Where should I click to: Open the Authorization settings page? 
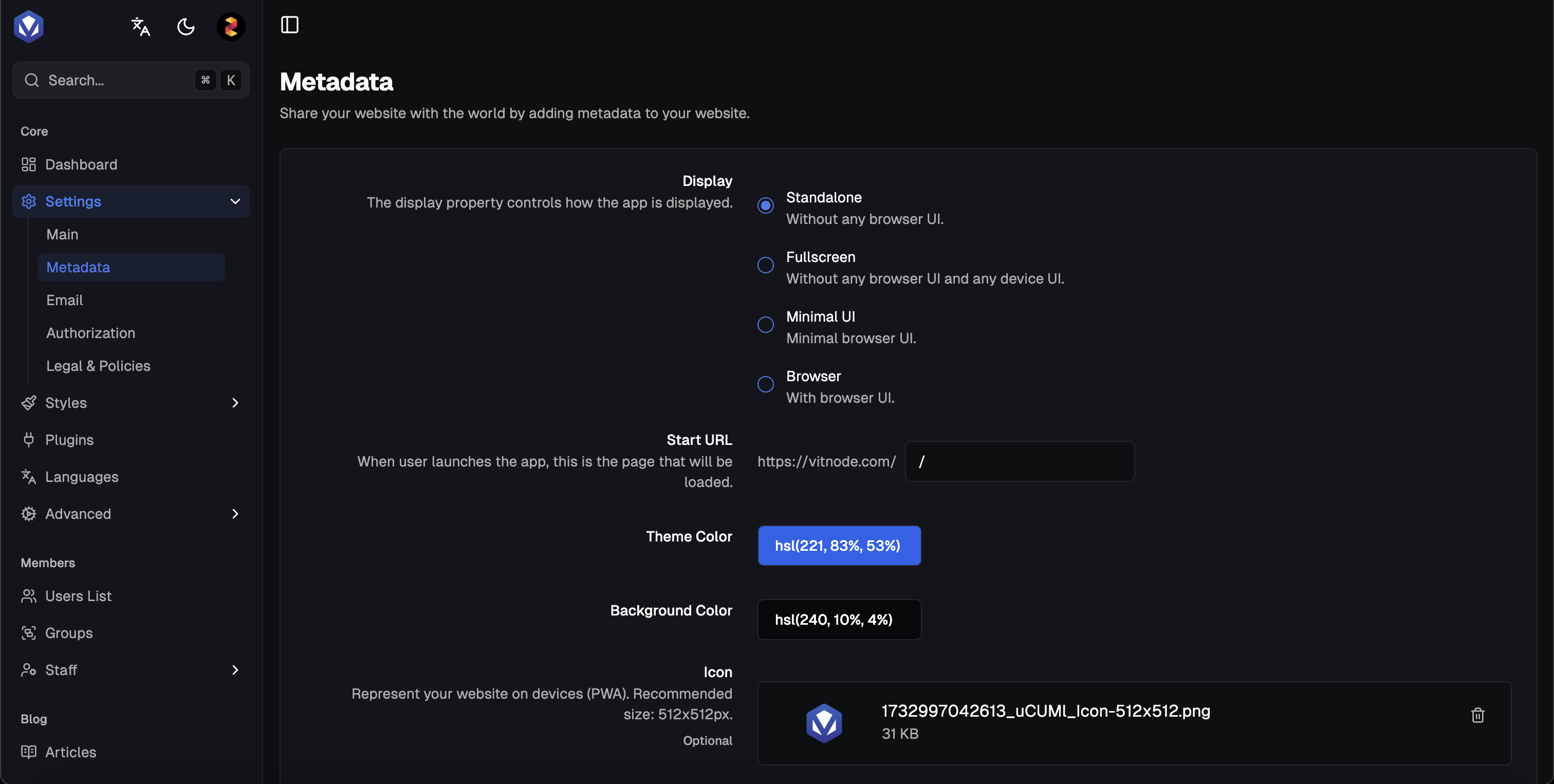tap(131, 333)
